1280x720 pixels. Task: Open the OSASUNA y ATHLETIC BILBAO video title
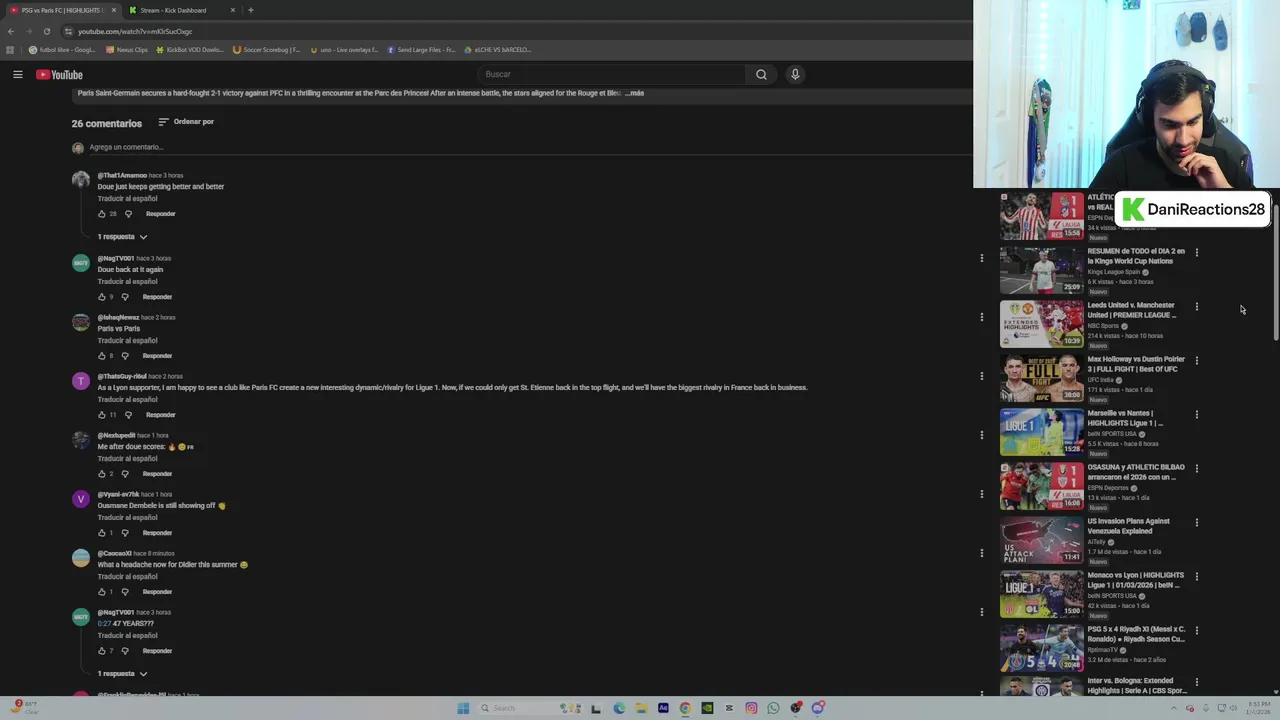click(x=1136, y=472)
